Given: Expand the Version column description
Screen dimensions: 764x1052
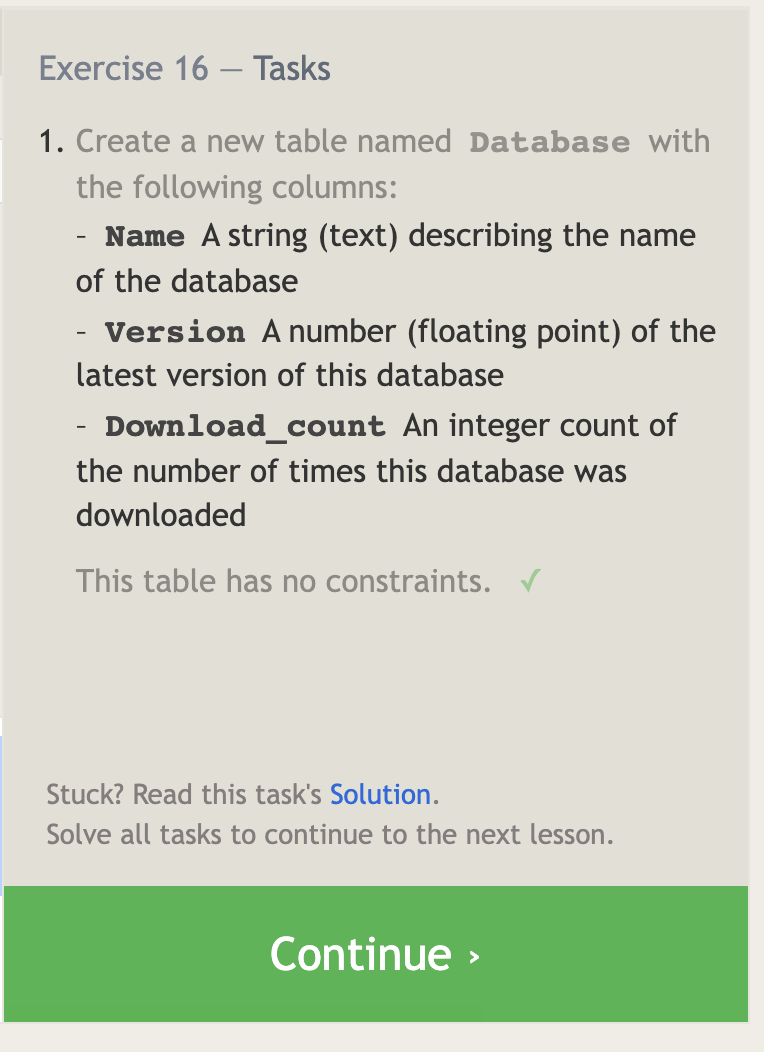Looking at the screenshot, I should click(175, 332).
